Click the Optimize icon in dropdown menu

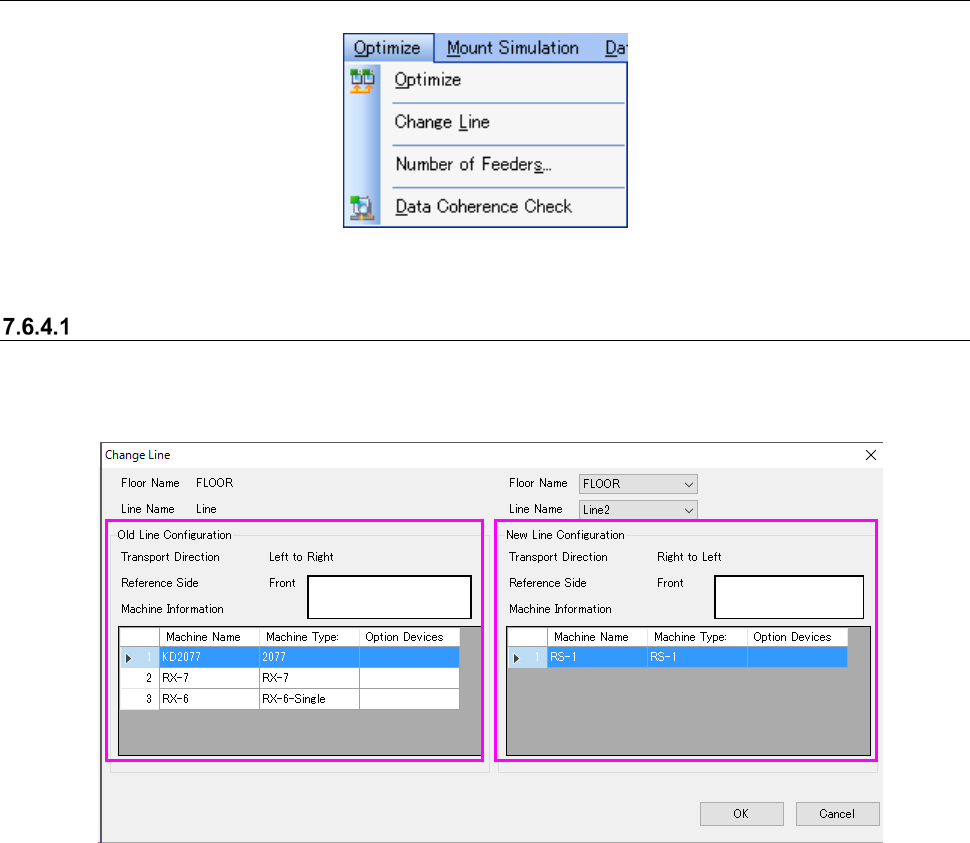pyautogui.click(x=362, y=80)
